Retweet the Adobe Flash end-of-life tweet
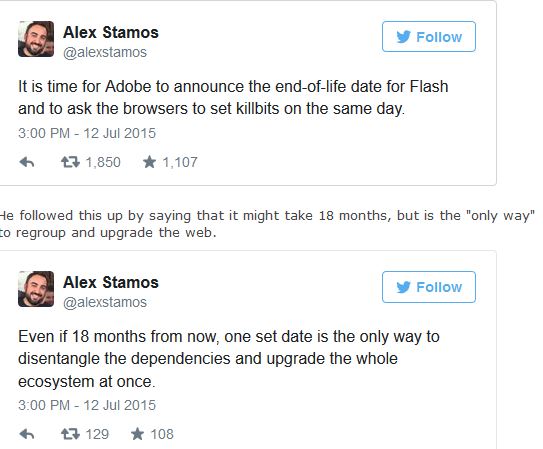Viewport: 543px width, 449px height. point(70,162)
